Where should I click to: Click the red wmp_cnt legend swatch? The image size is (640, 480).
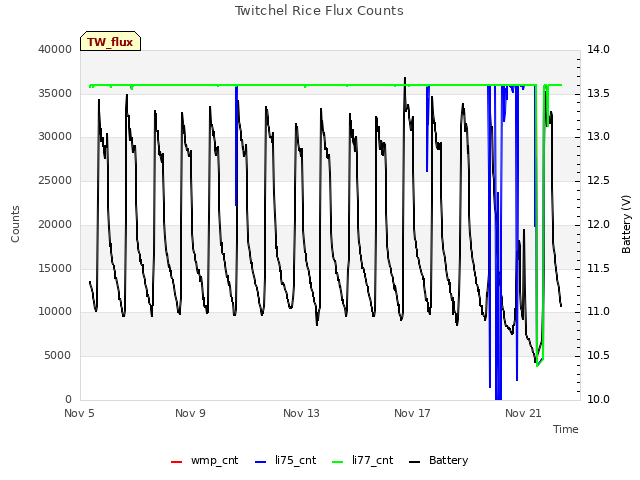click(176, 462)
